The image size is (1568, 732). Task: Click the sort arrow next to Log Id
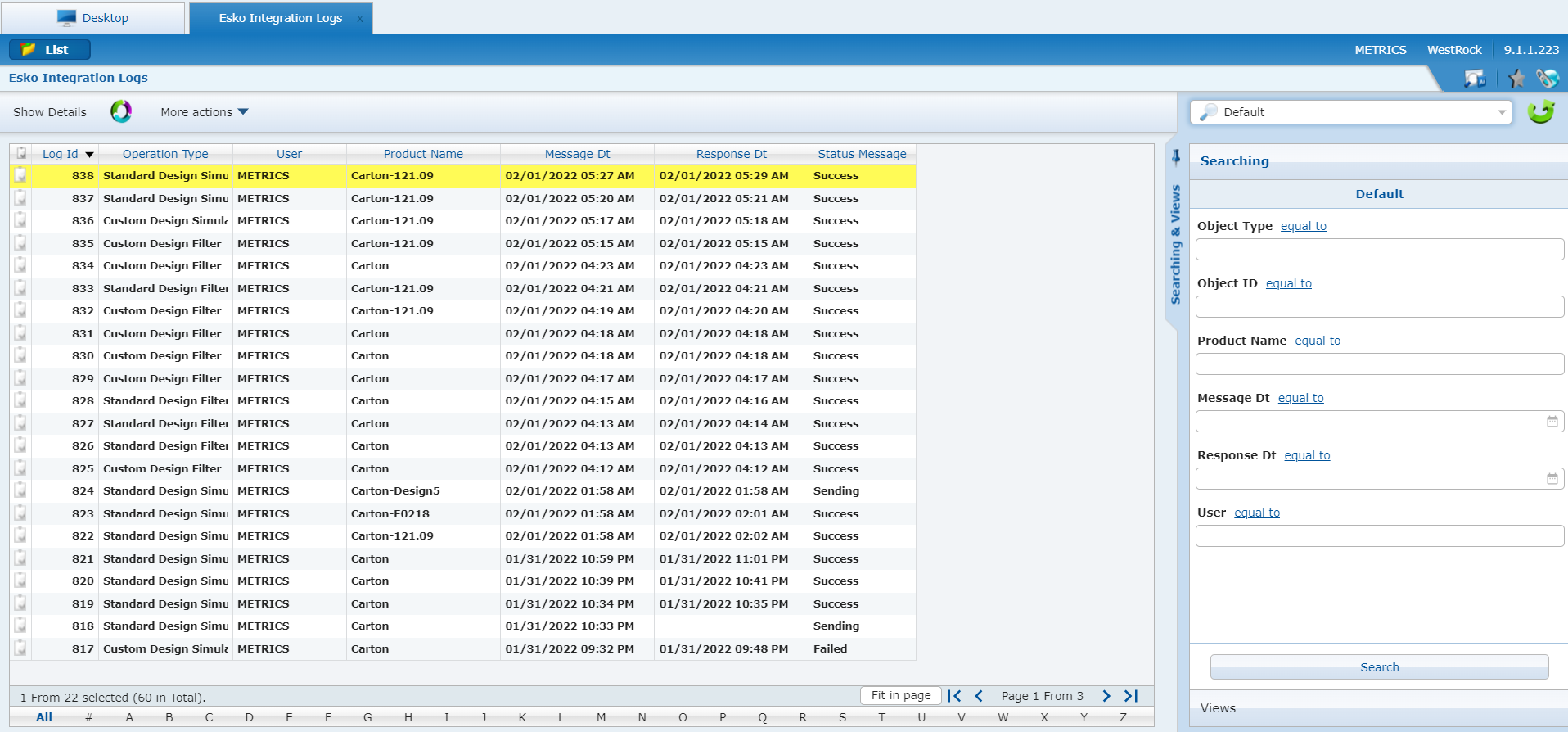tap(90, 155)
